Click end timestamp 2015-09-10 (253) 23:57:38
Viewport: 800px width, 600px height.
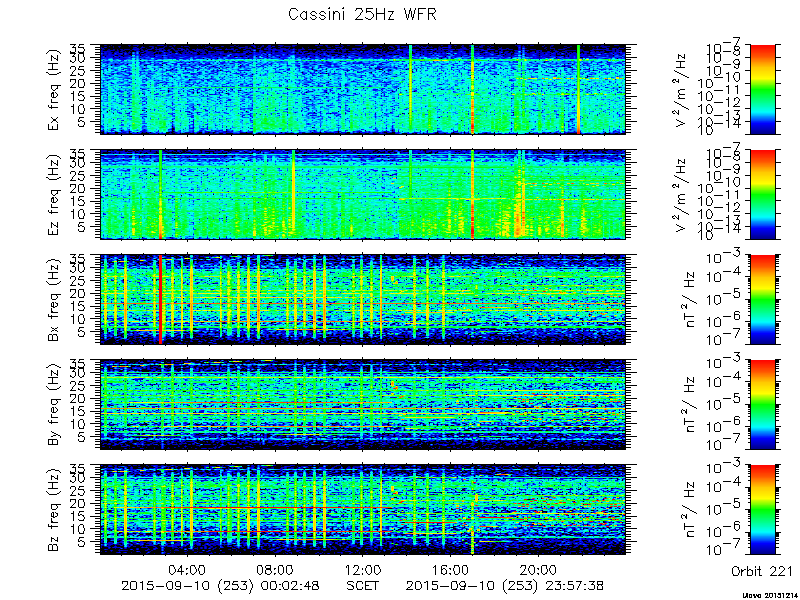(x=506, y=586)
